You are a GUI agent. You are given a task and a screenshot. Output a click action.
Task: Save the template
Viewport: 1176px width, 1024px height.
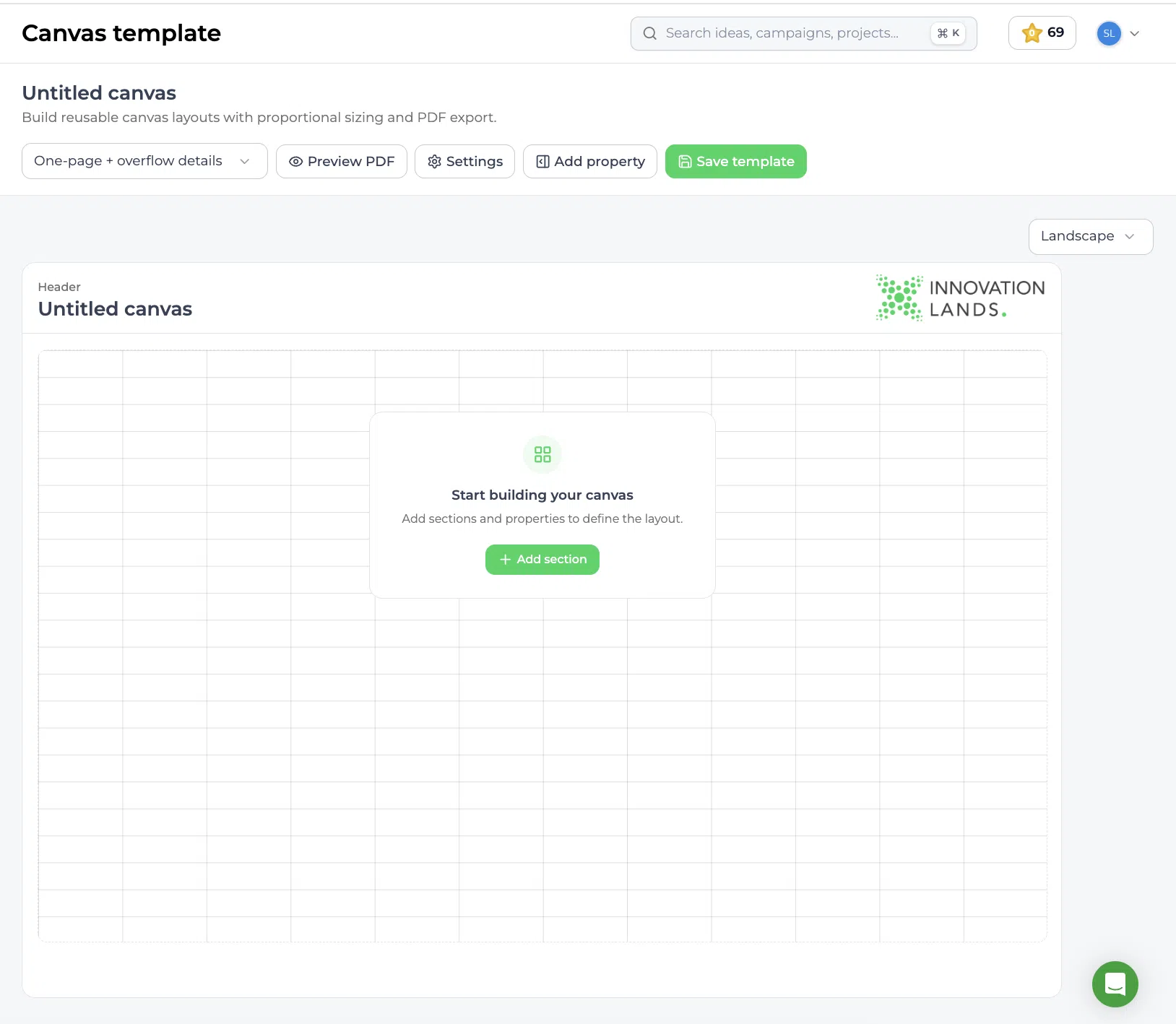click(735, 161)
